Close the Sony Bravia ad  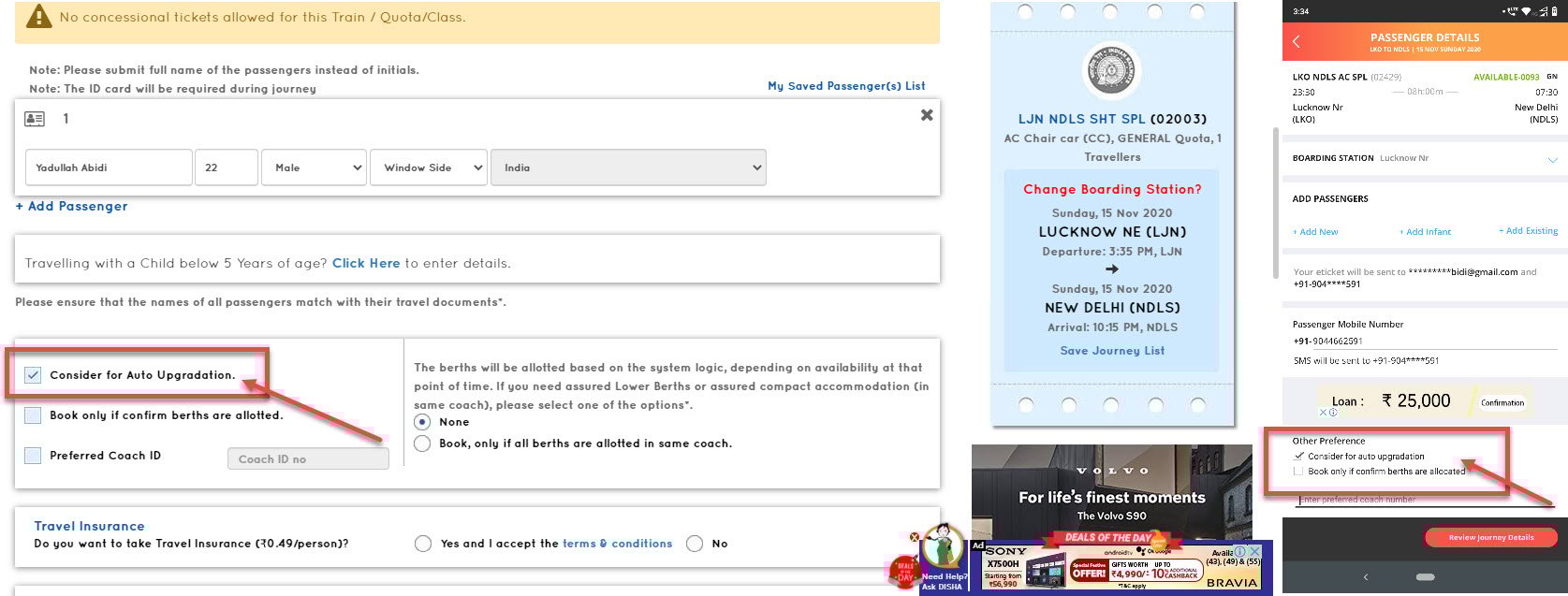pyautogui.click(x=1254, y=552)
